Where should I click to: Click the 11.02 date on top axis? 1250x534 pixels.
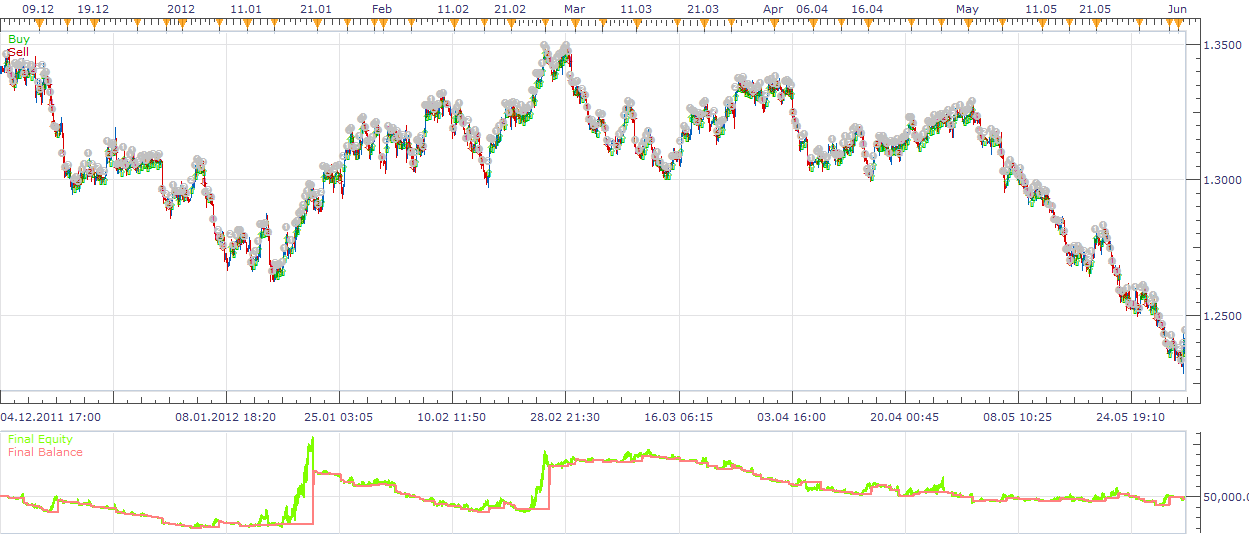454,9
